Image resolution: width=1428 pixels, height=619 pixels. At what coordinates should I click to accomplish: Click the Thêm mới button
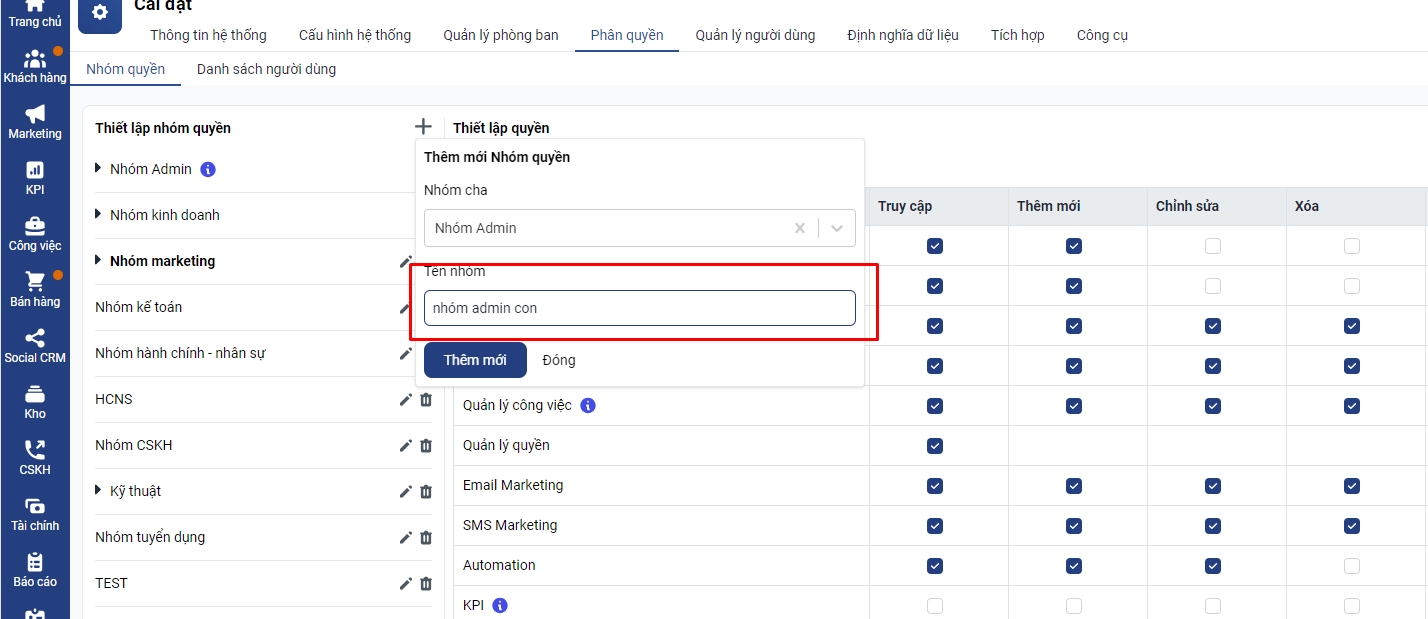coord(475,360)
